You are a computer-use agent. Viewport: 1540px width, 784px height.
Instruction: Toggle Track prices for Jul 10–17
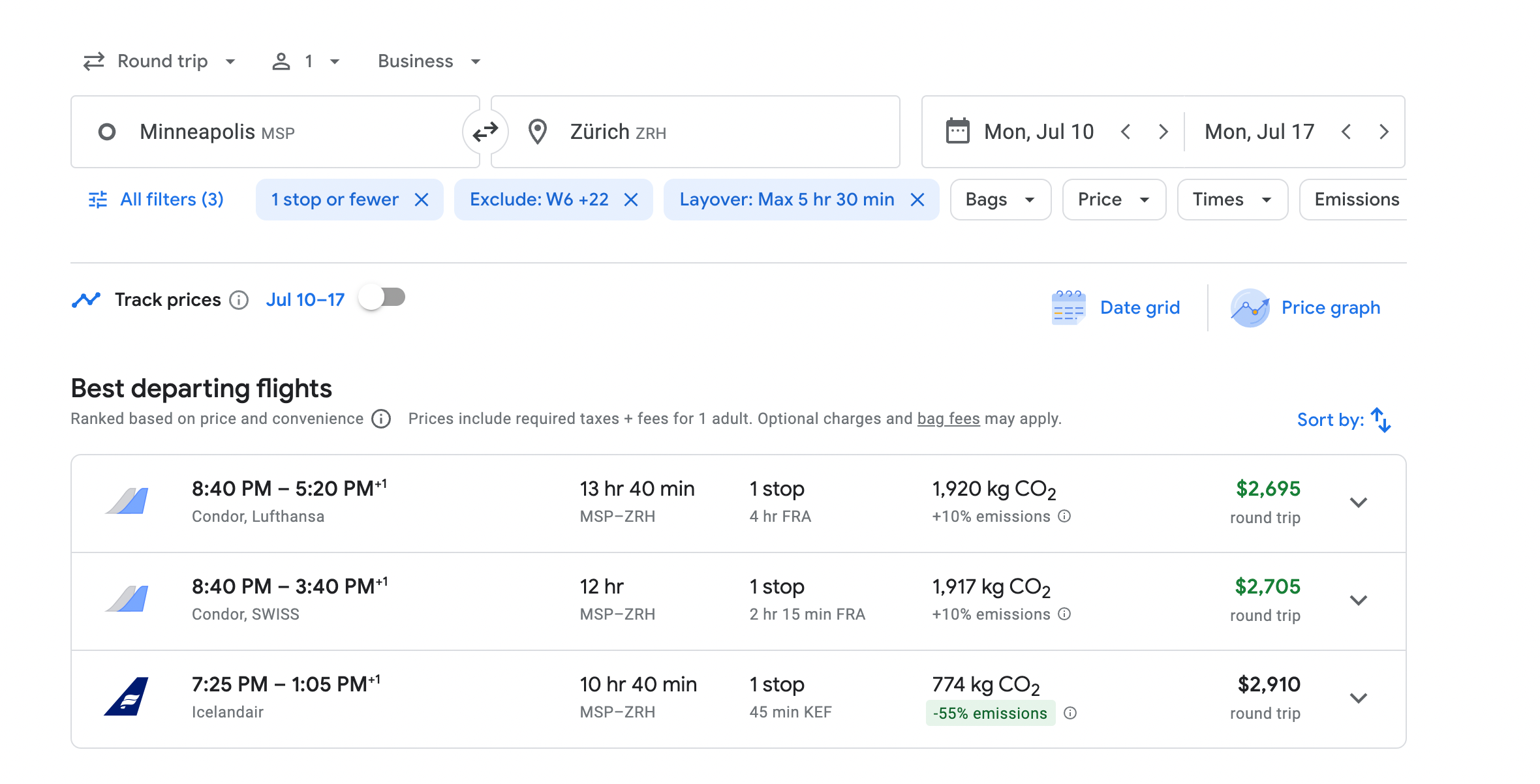click(382, 298)
